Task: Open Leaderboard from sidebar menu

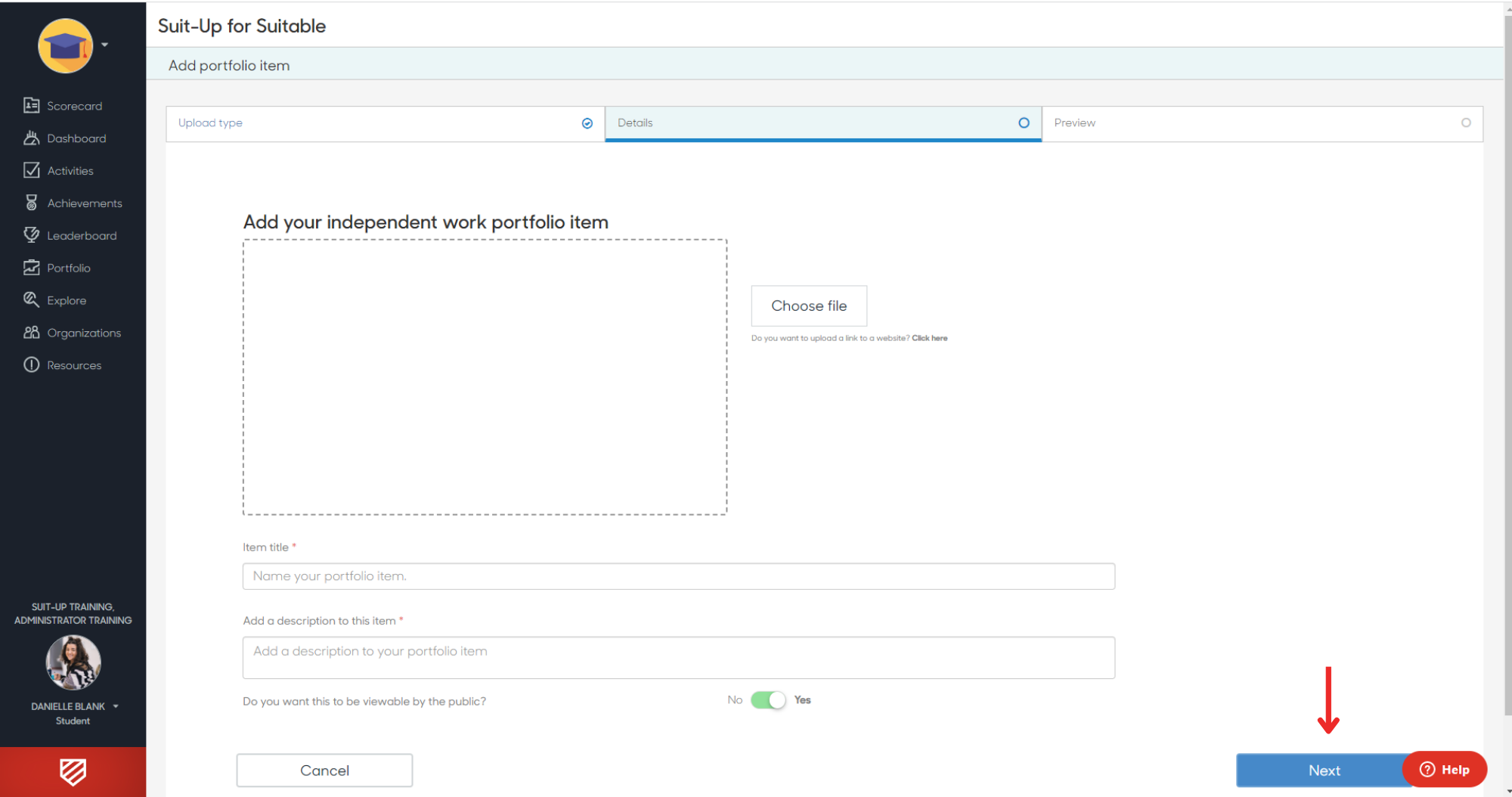Action: tap(73, 236)
